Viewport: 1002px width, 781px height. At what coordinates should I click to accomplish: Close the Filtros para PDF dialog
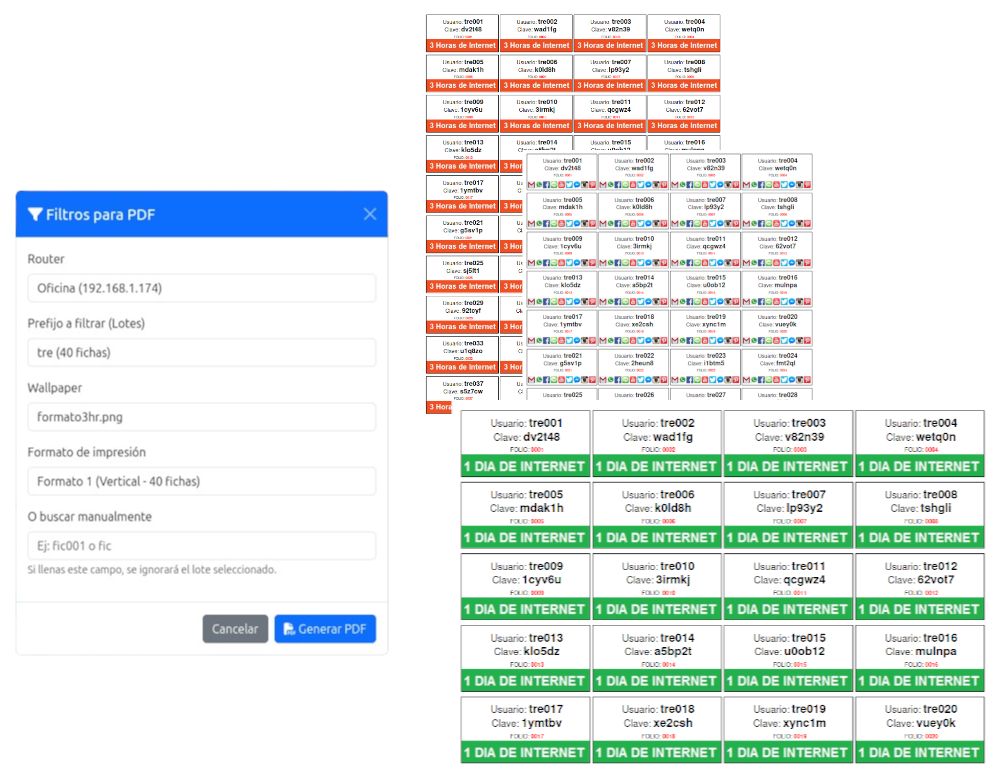tap(369, 214)
